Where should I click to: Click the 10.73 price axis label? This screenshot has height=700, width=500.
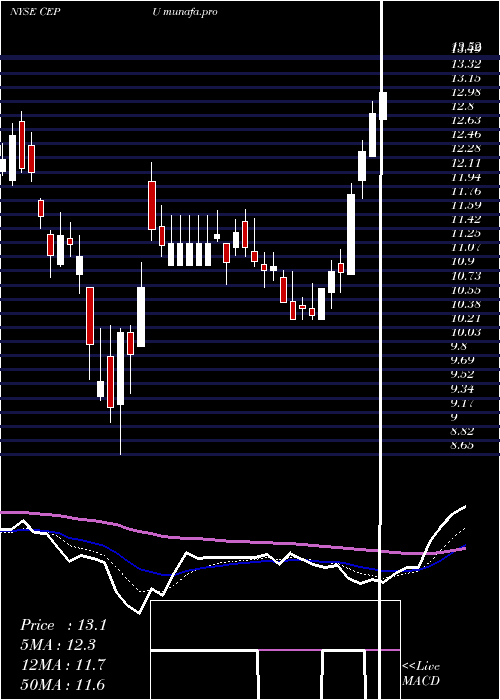click(466, 276)
